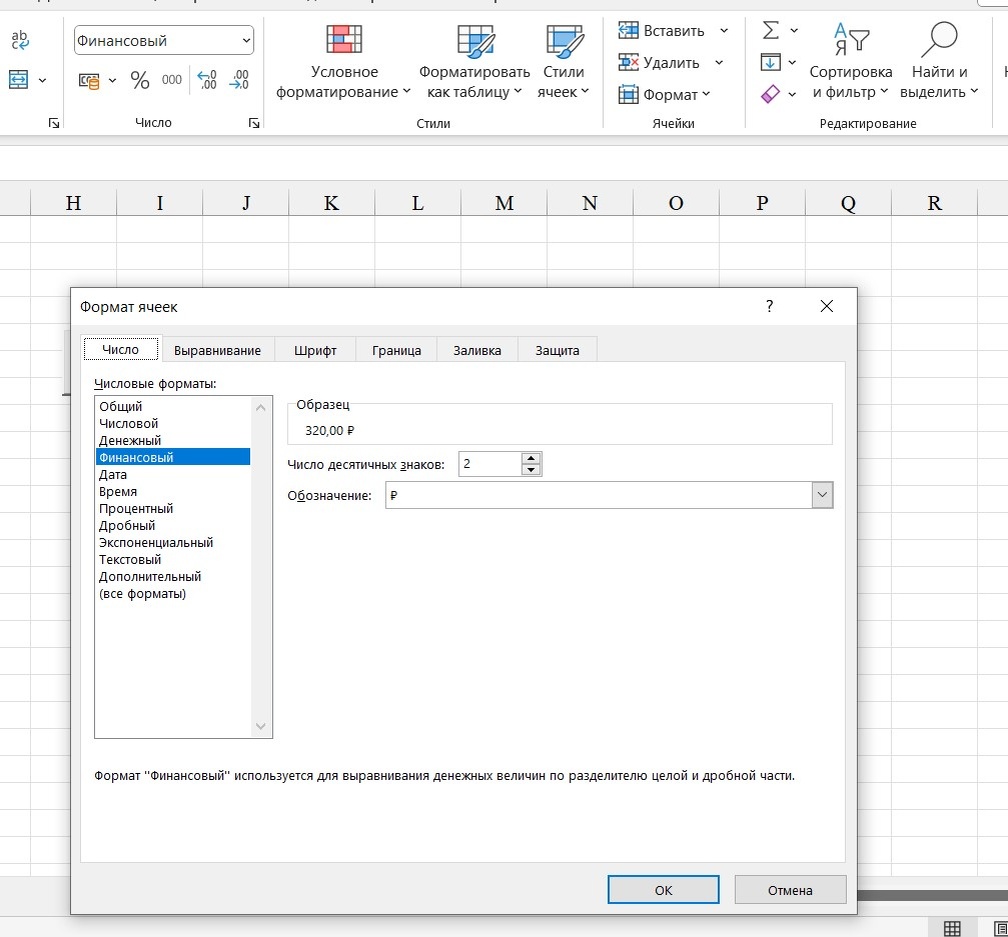Expand the Fill dropdown arrow
The width and height of the screenshot is (1008, 937).
pos(792,62)
